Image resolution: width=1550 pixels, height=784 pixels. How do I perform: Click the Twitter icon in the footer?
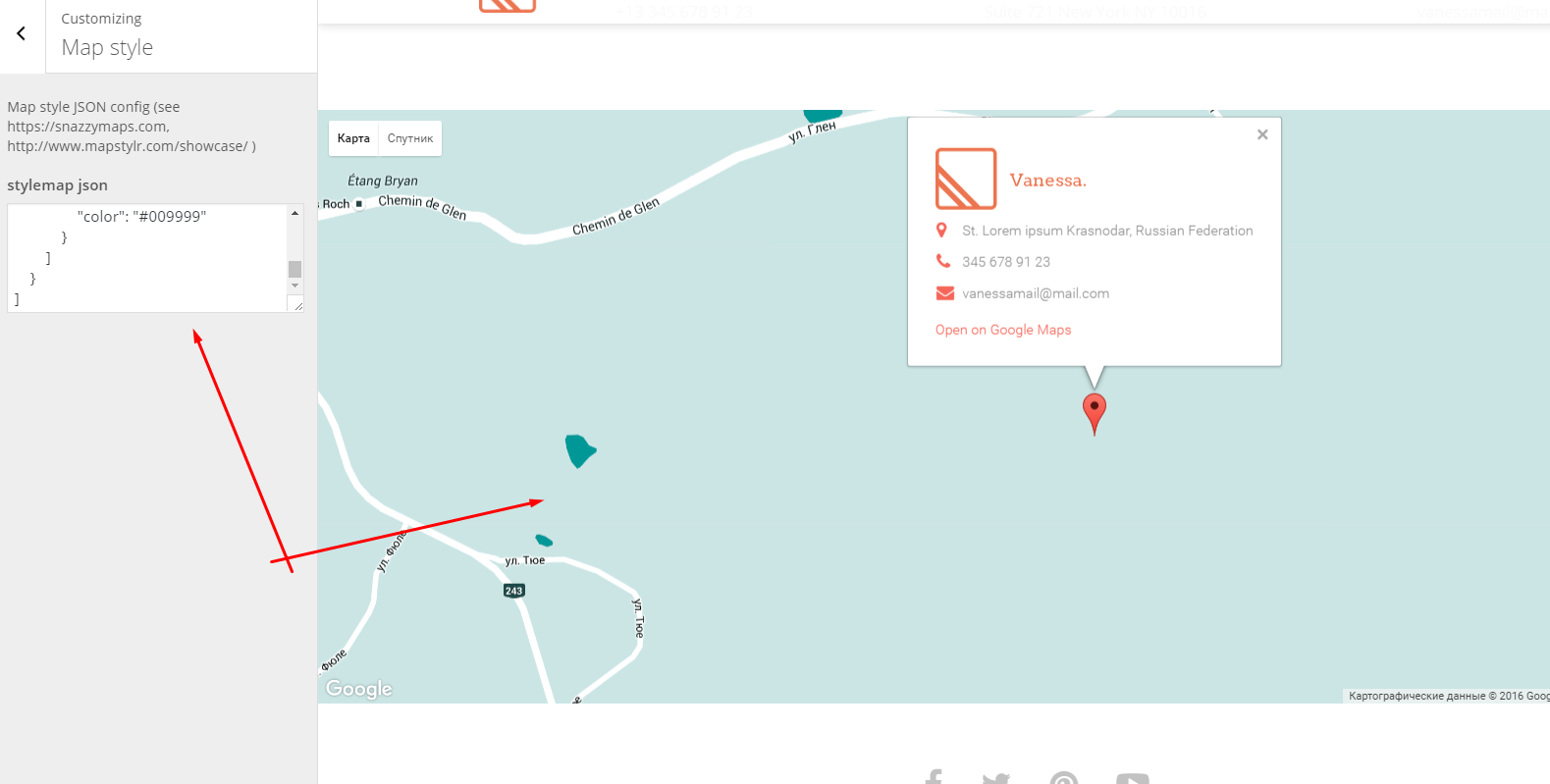995,778
